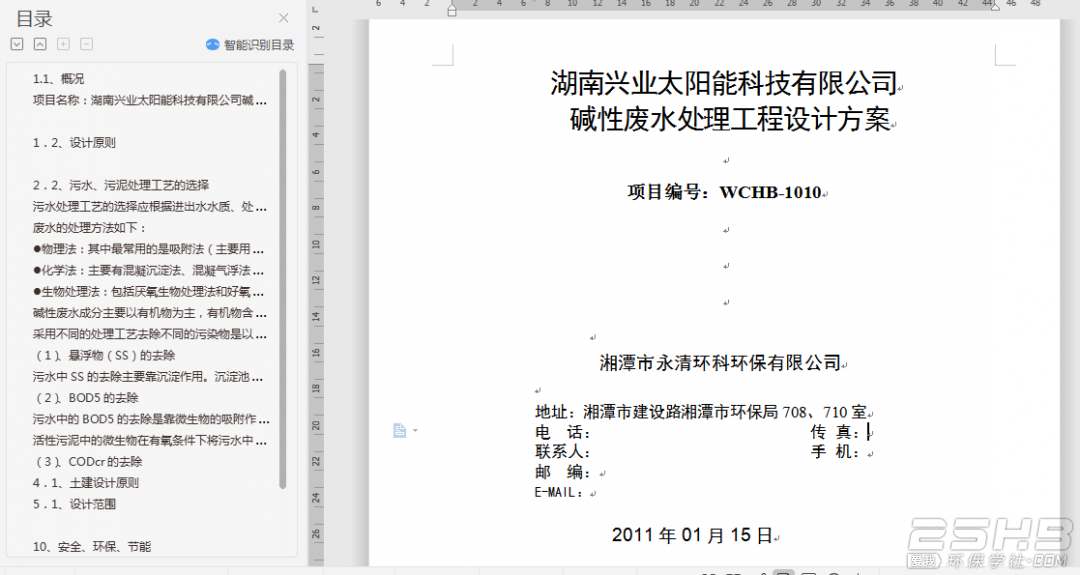The height and width of the screenshot is (575, 1080).
Task: Click the text 项目编号：WCHB-1010
Action: [725, 192]
